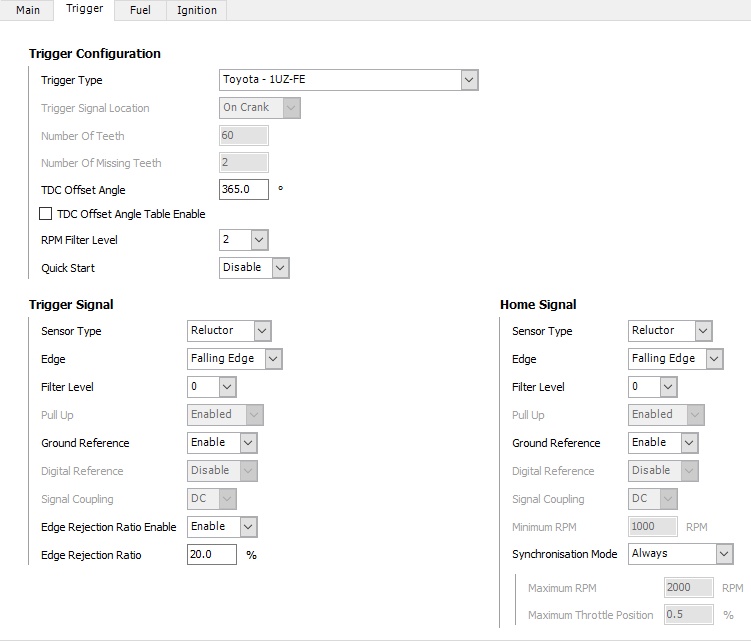Enable TDC Offset Angle Table checkbox
The image size is (751, 641).
(x=46, y=214)
